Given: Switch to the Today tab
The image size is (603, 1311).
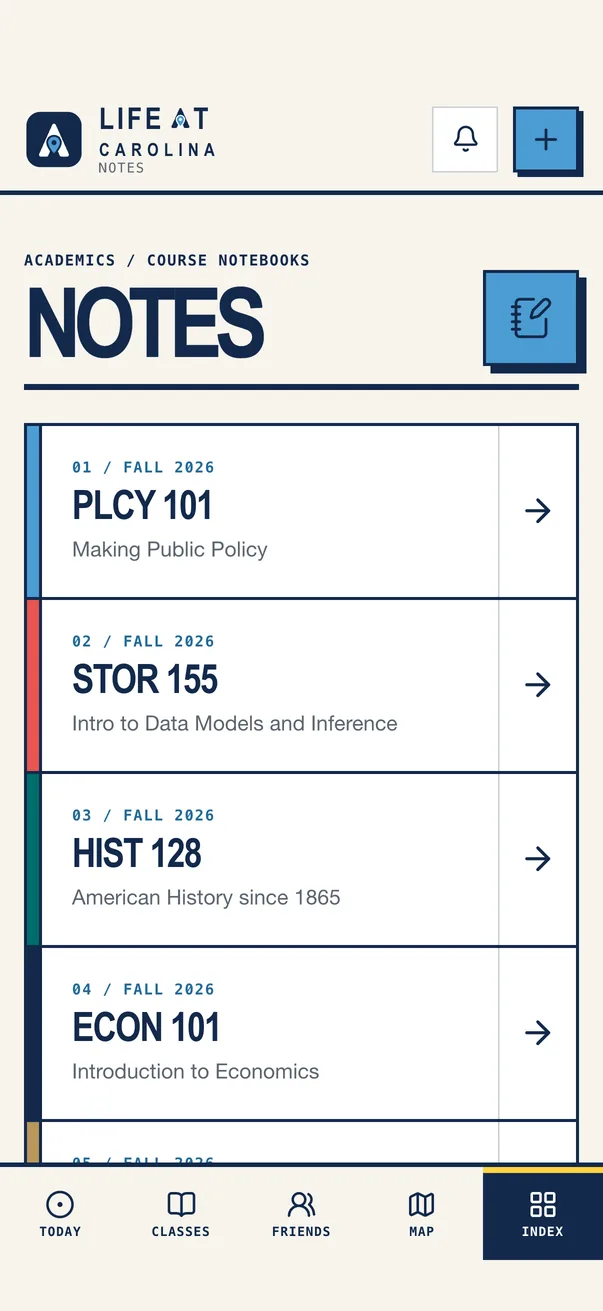Looking at the screenshot, I should pyautogui.click(x=60, y=1214).
